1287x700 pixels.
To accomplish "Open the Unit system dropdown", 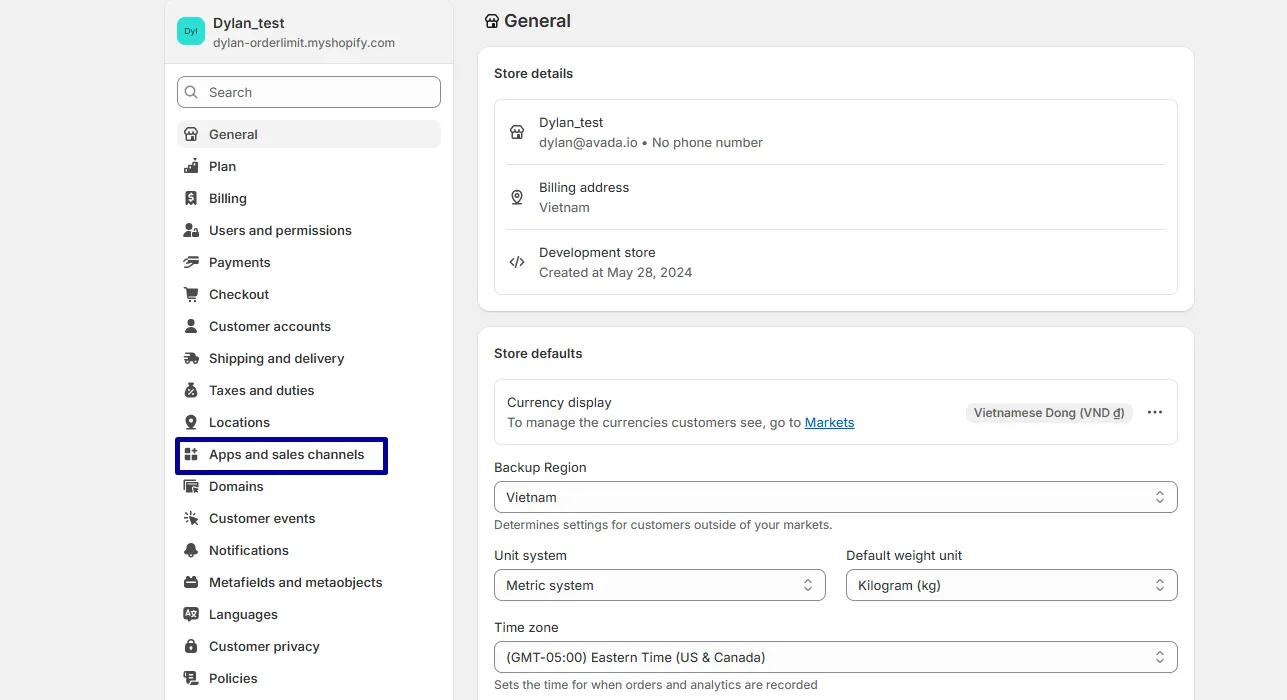I will pyautogui.click(x=660, y=585).
